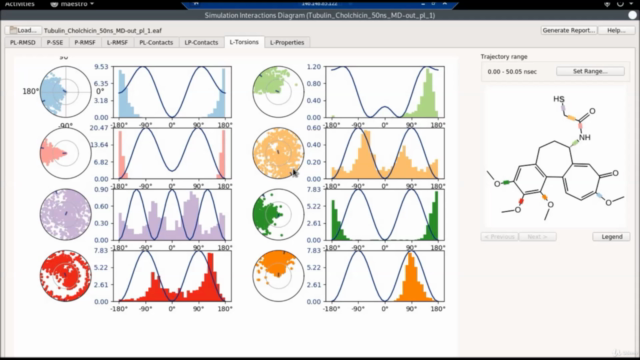Click the light green bond near NH
The image size is (640, 360).
coord(575,143)
